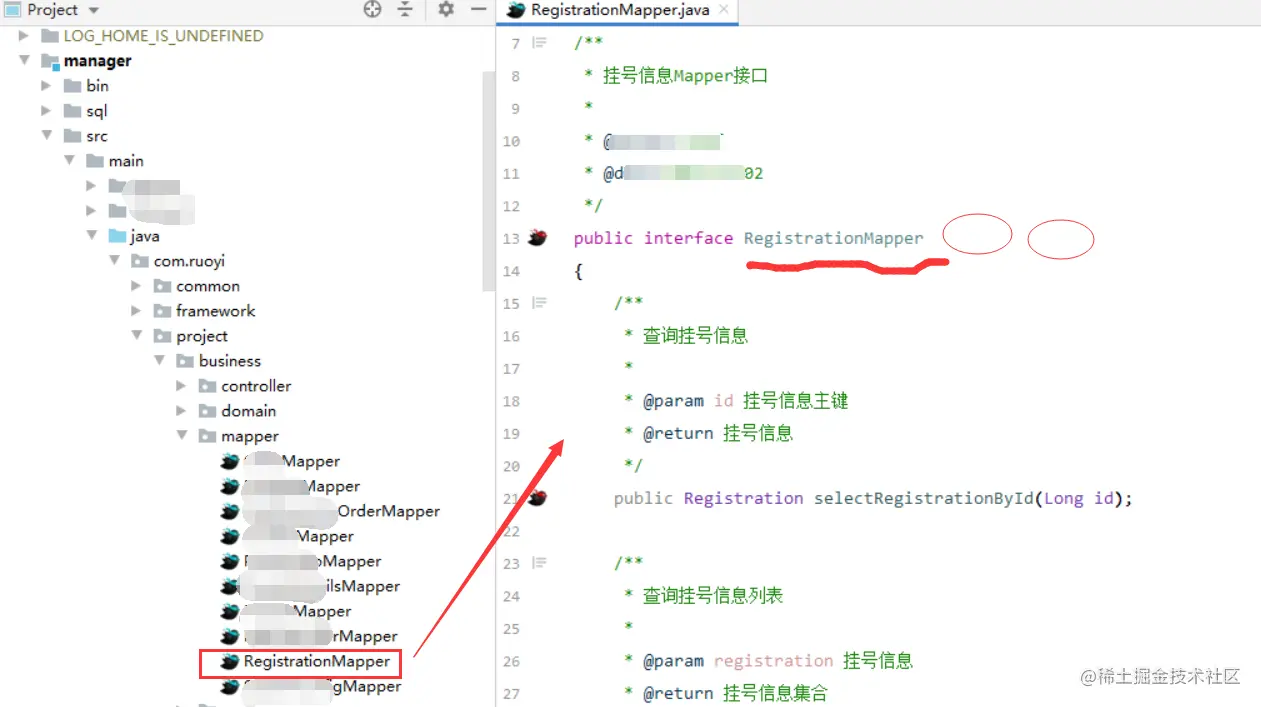Click '@return' tag on line 19

(677, 433)
